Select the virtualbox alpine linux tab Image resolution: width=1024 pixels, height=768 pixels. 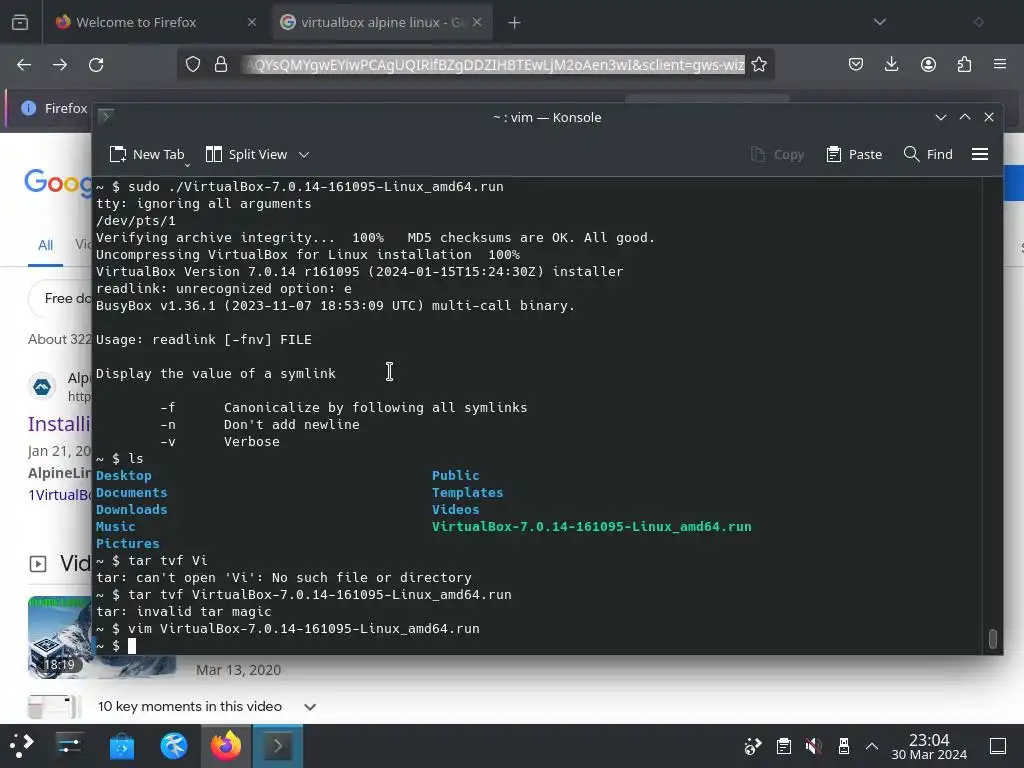pyautogui.click(x=382, y=22)
